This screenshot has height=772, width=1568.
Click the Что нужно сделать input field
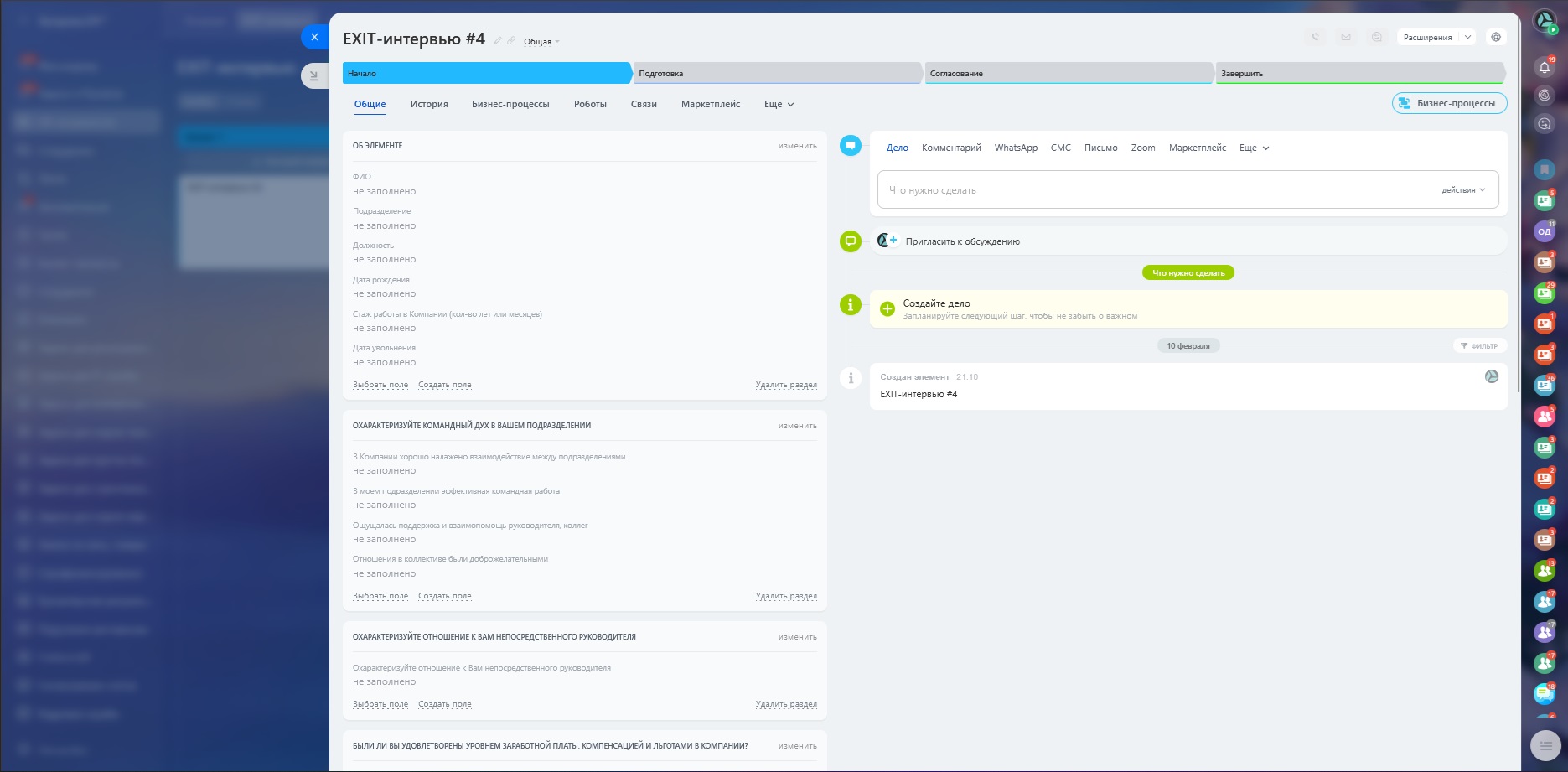(x=1157, y=190)
